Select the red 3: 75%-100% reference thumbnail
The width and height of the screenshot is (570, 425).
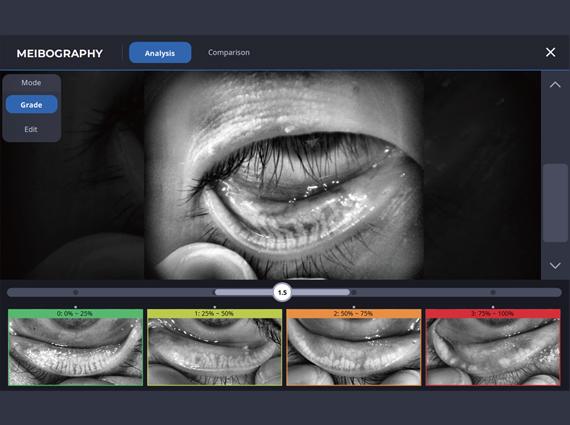point(493,347)
